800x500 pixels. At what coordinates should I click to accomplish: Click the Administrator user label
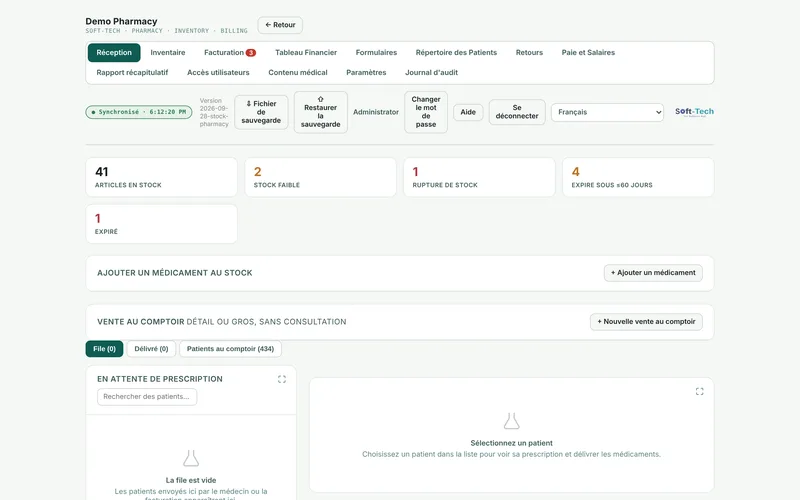click(x=376, y=112)
